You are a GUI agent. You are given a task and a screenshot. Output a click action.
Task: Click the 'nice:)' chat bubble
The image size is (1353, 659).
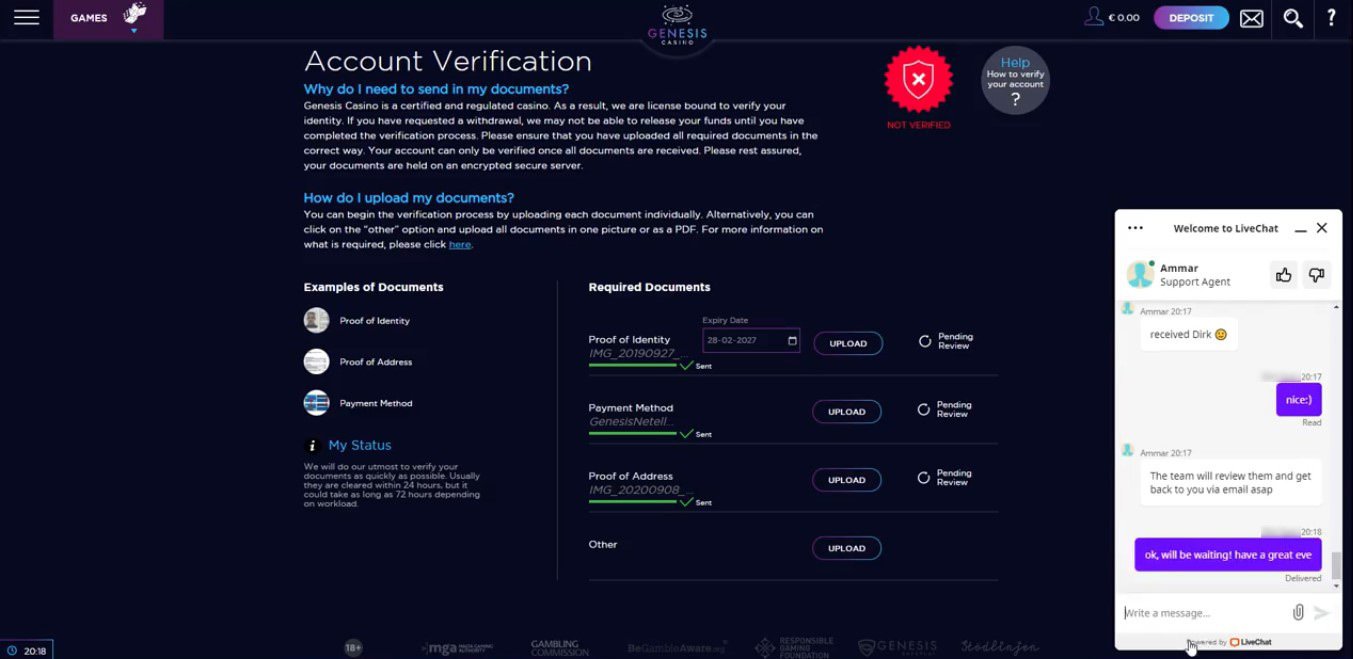click(x=1299, y=400)
